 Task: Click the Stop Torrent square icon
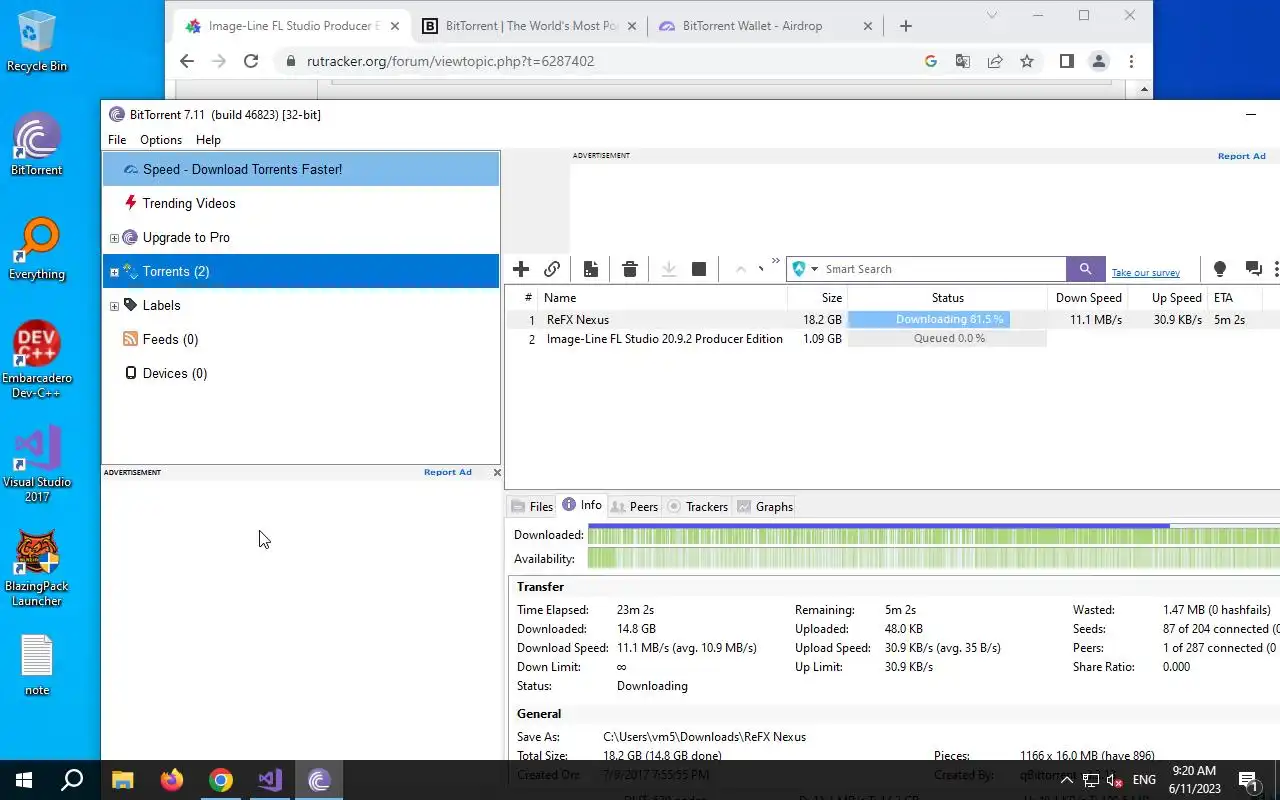[x=699, y=269]
